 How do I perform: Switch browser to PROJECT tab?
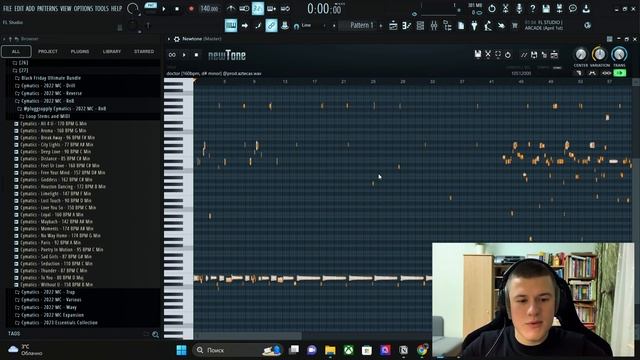(48, 51)
